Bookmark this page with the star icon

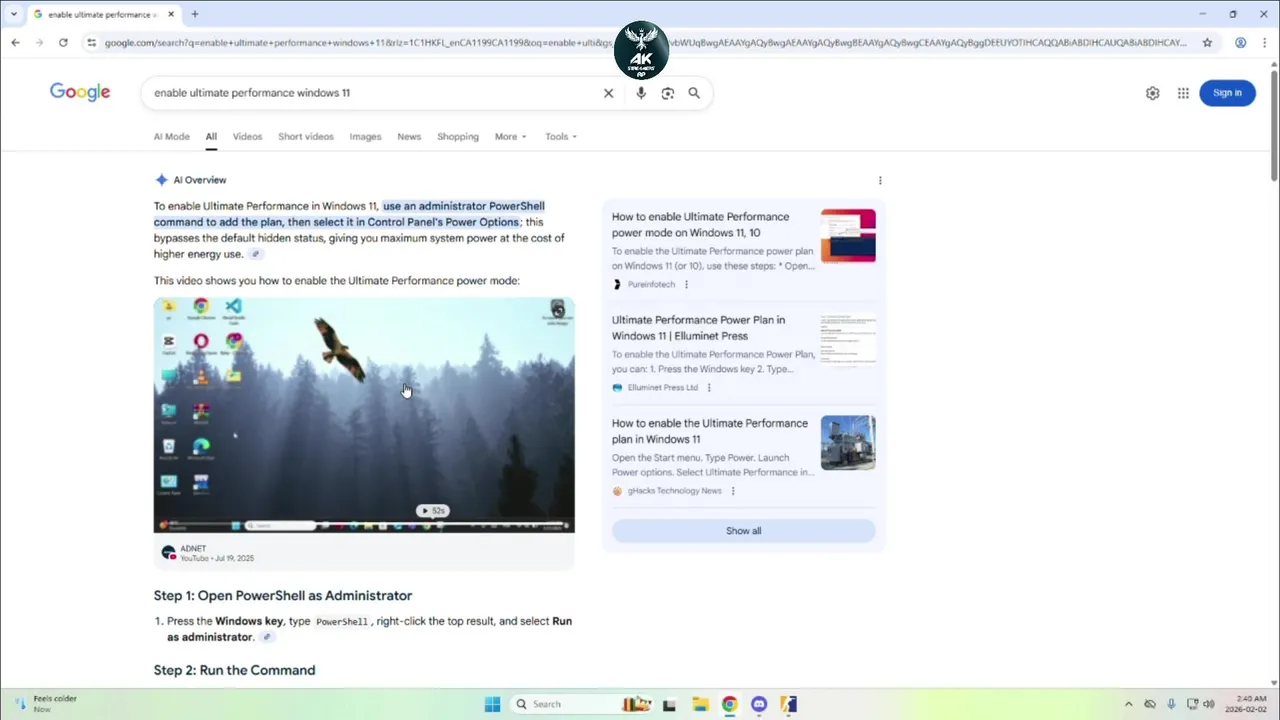[1207, 43]
